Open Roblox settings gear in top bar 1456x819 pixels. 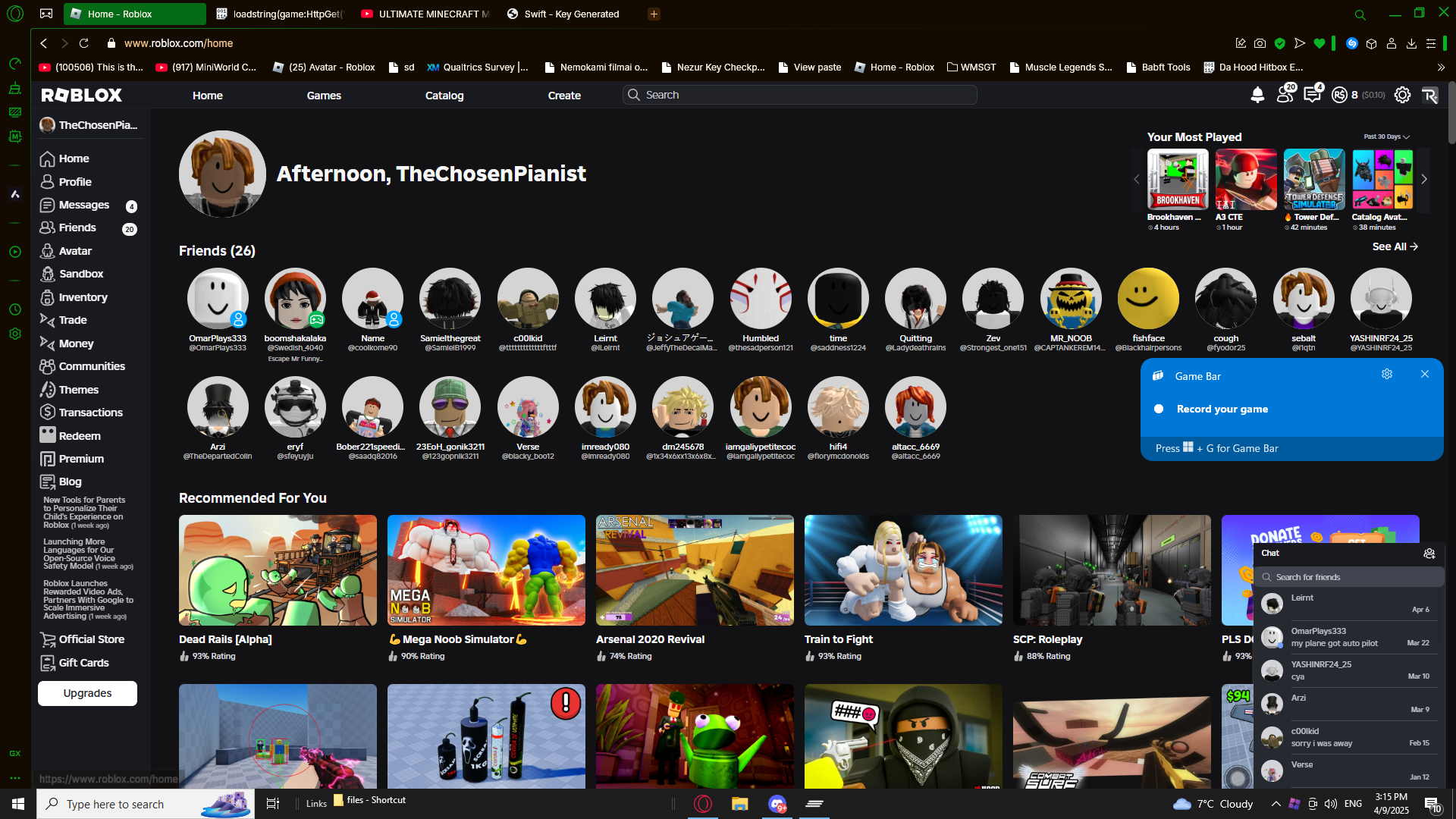click(x=1403, y=95)
